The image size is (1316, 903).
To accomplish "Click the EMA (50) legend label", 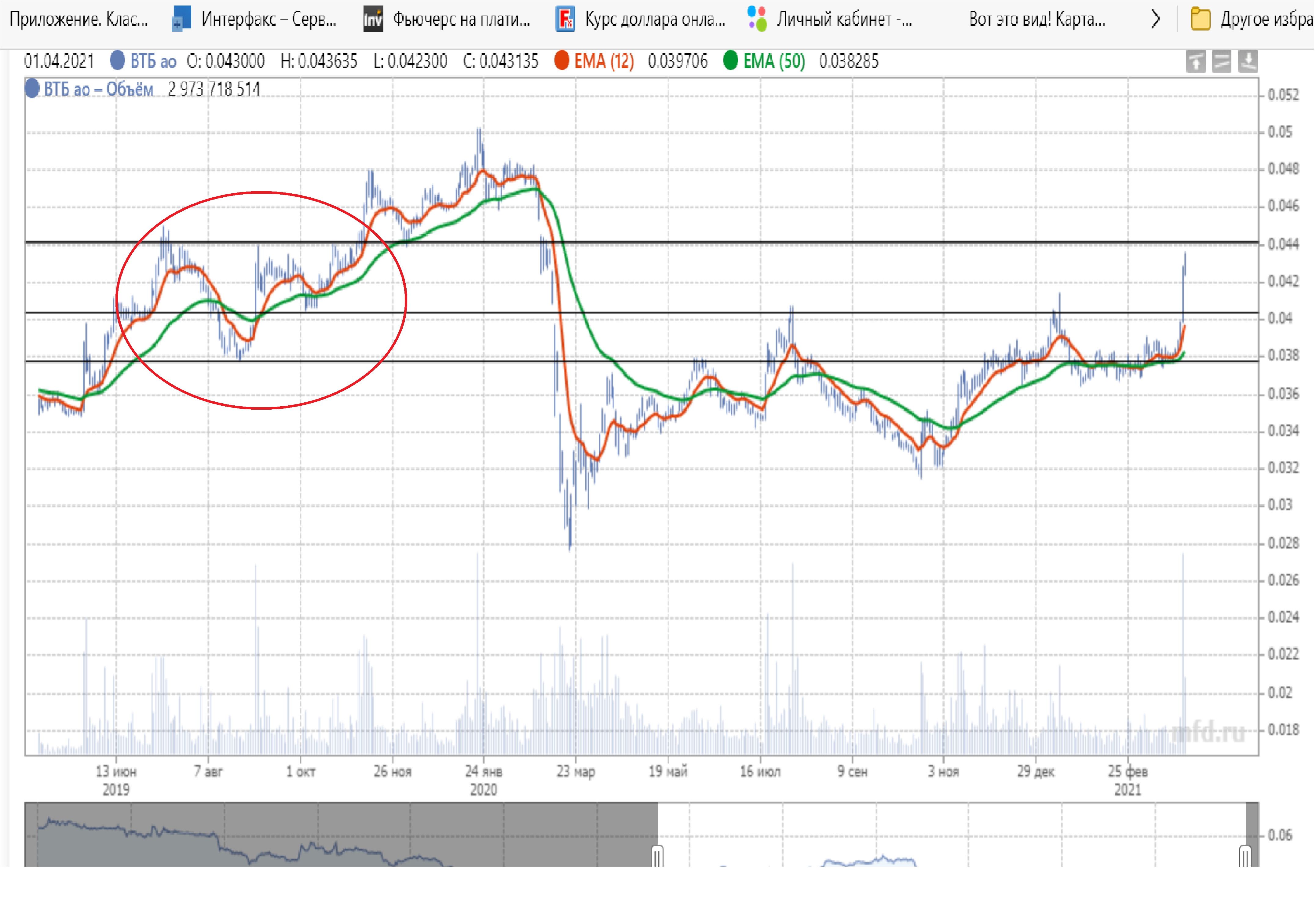I will [774, 61].
